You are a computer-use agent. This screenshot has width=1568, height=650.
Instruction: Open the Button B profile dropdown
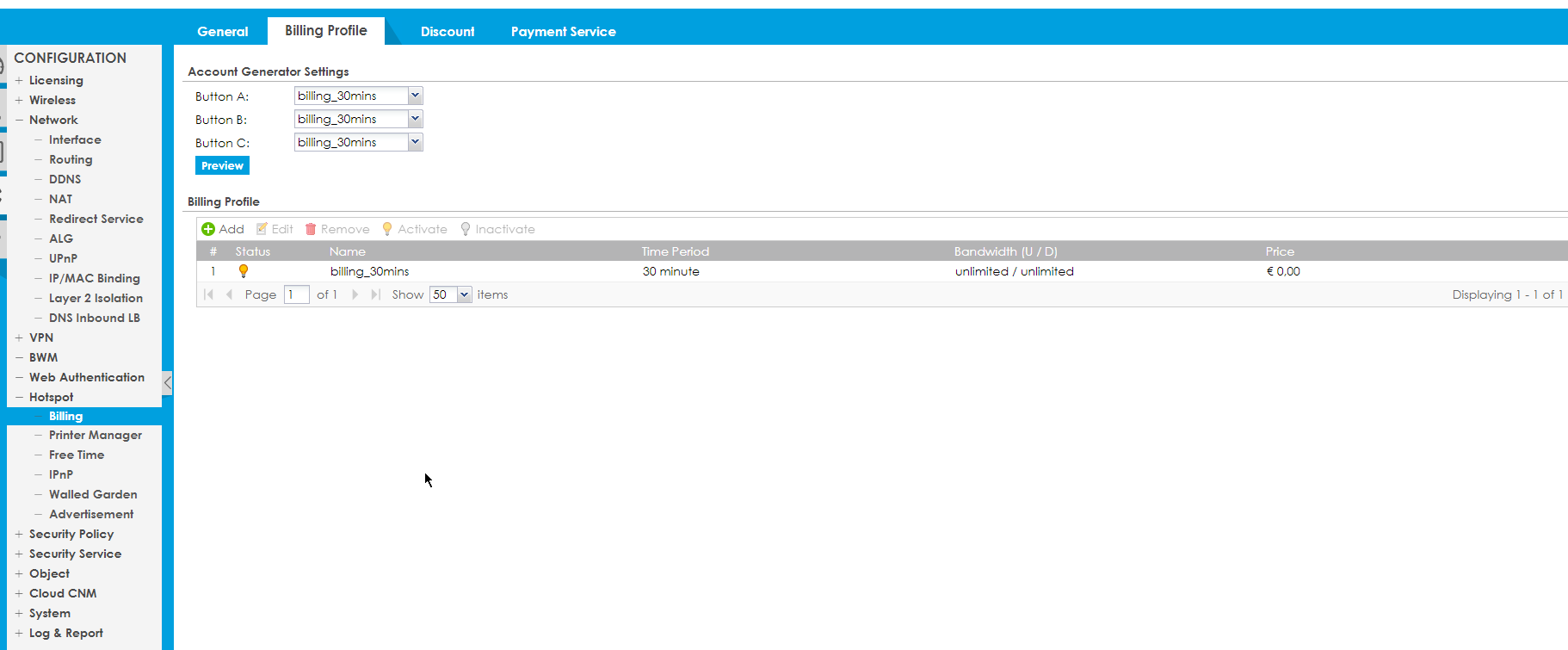point(415,119)
